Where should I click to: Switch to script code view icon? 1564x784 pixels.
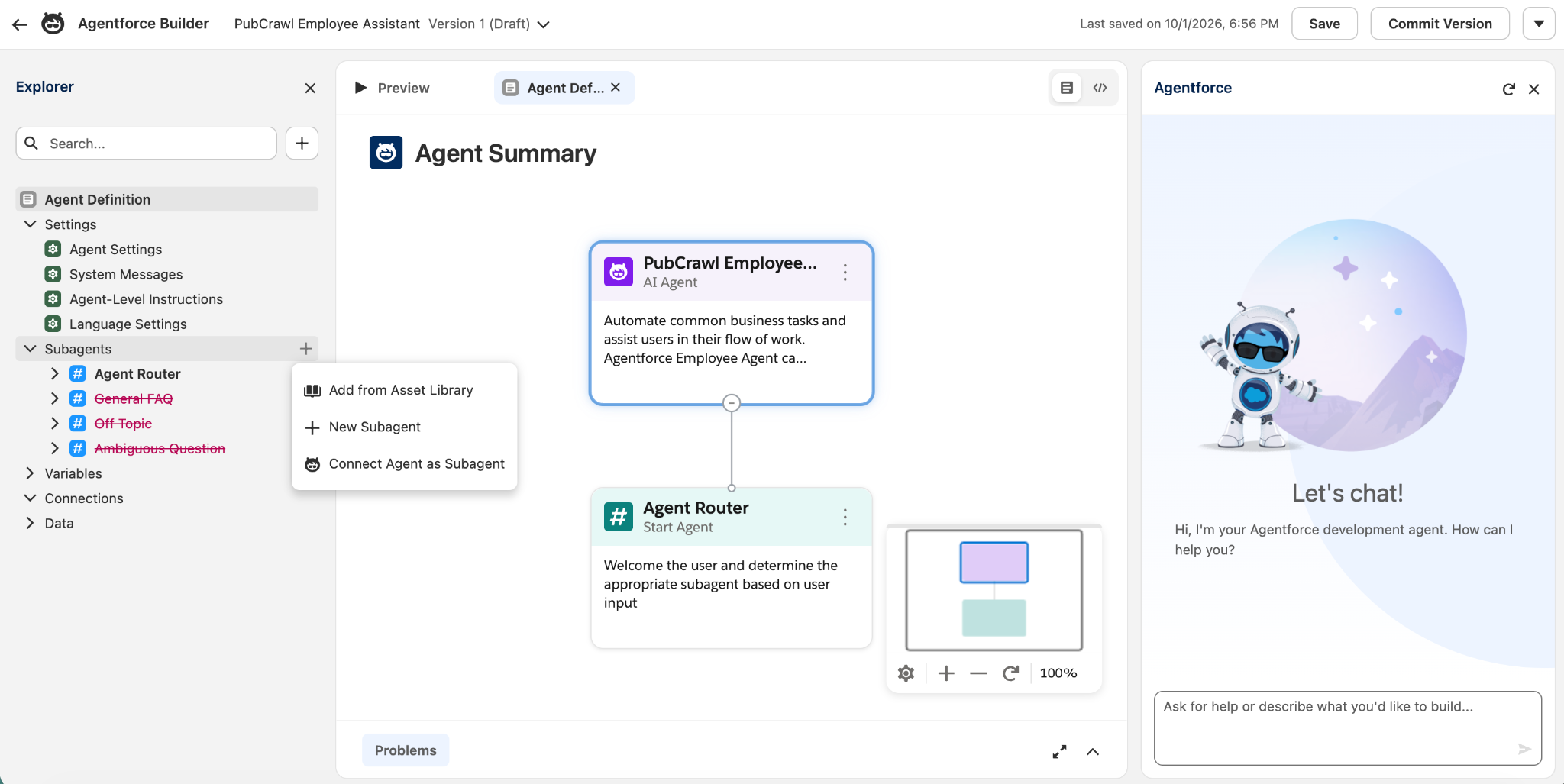pyautogui.click(x=1100, y=88)
